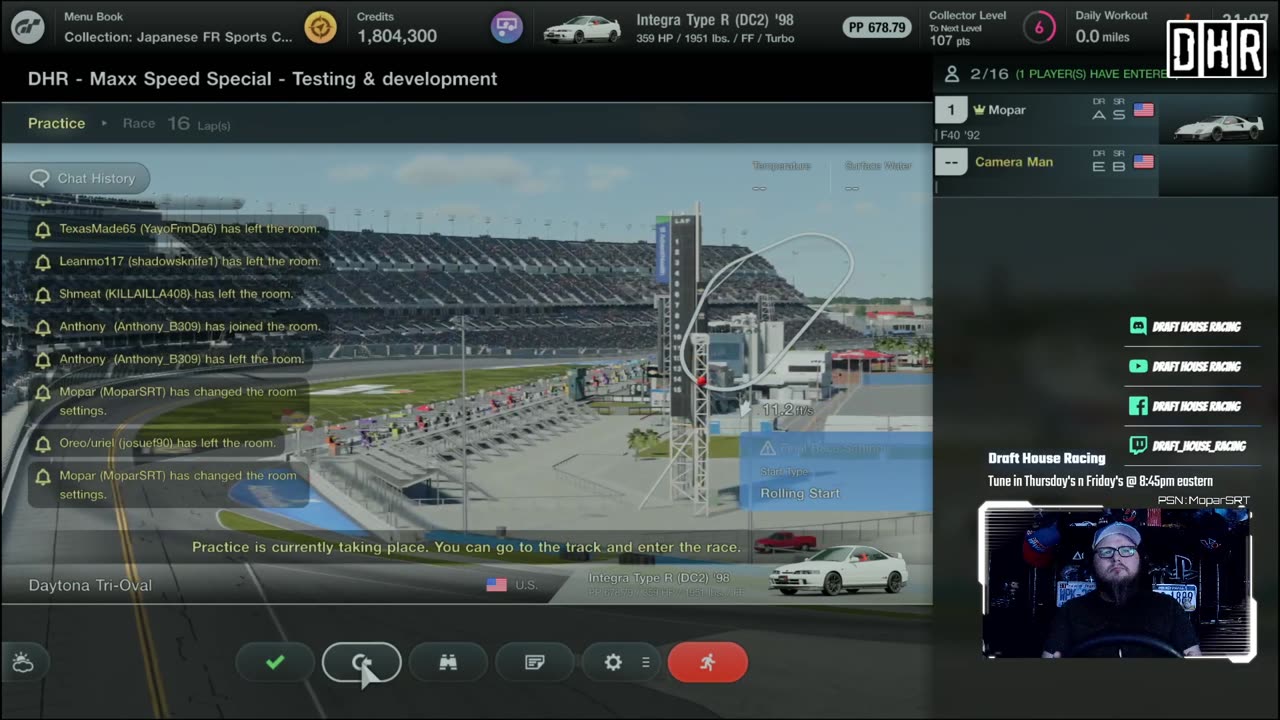Select the Integra Type R car thumbnail in header
1280x720 pixels.
pyautogui.click(x=582, y=29)
